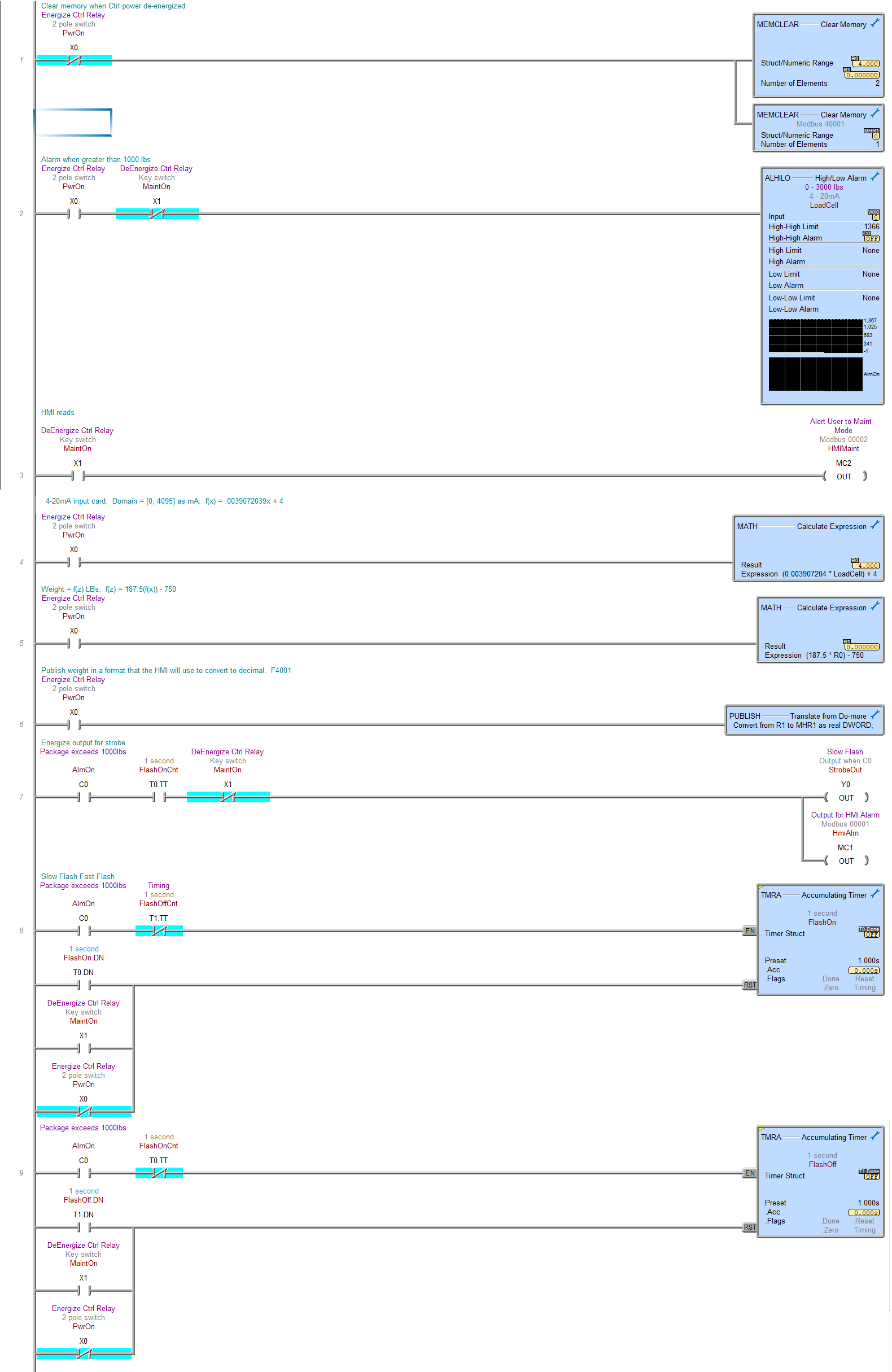Click the ALHILO High/Low Alarm wrench icon

[874, 177]
